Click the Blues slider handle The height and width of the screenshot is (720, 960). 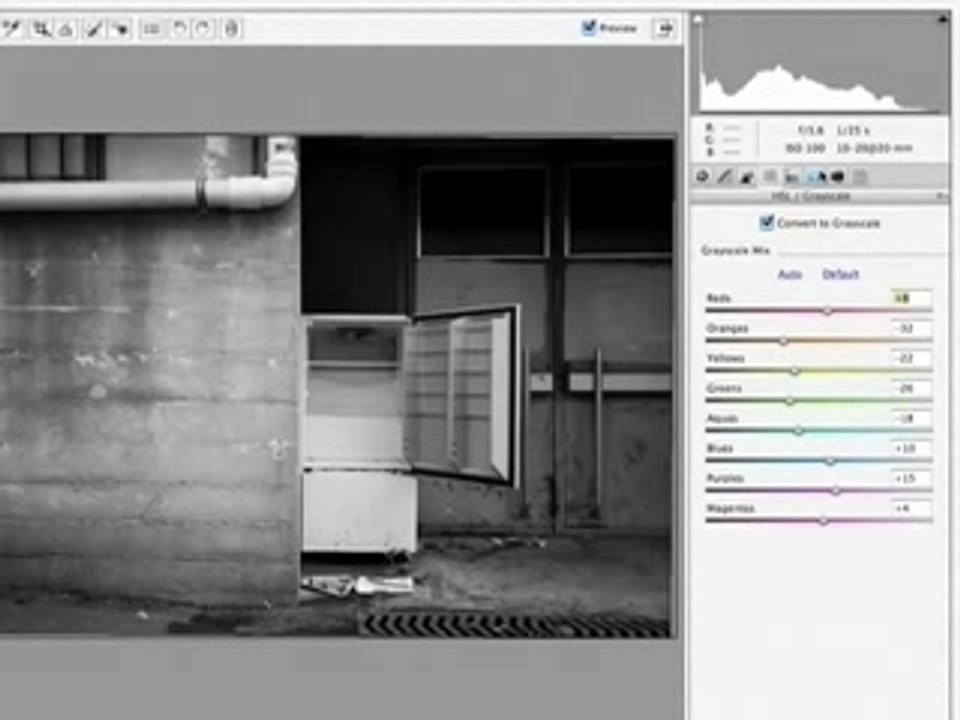[830, 461]
